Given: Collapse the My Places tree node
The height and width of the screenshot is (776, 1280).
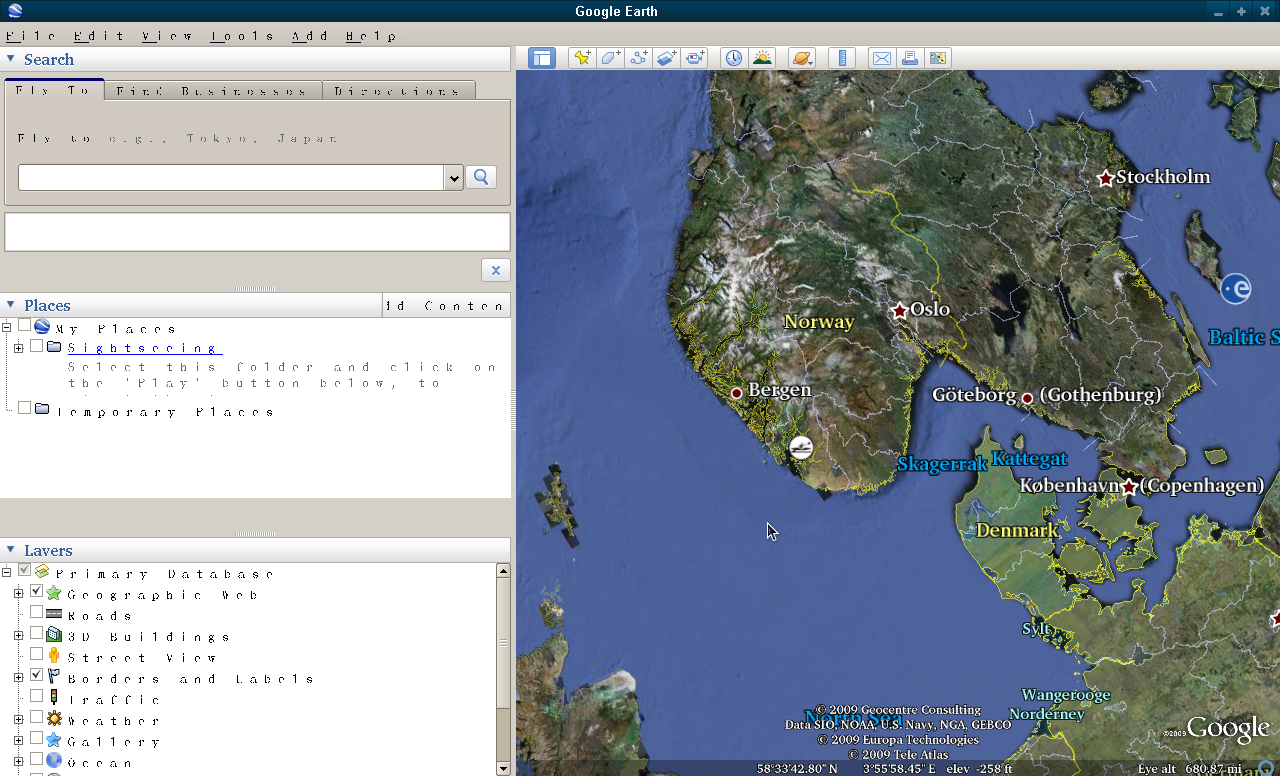Looking at the screenshot, I should click(6, 327).
